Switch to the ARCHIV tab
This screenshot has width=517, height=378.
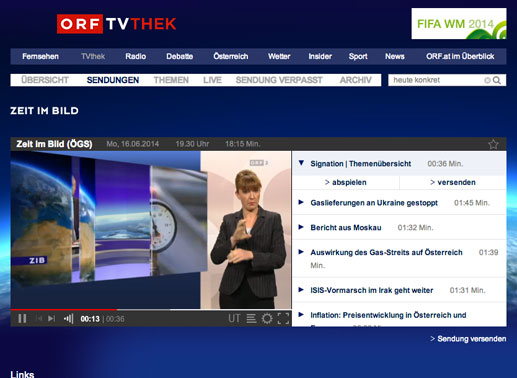click(355, 80)
